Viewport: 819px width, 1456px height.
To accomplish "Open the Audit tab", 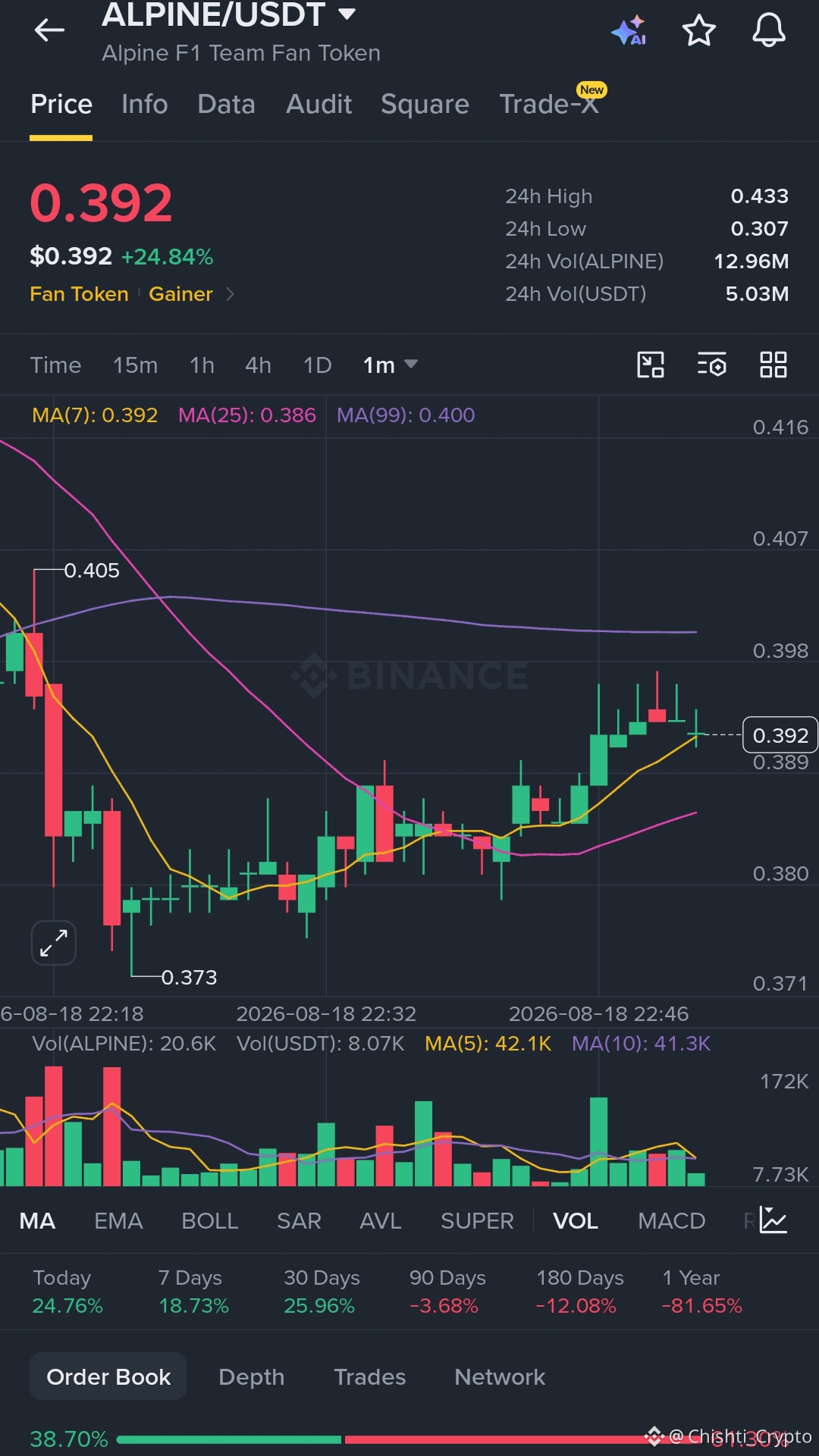I will pos(318,104).
